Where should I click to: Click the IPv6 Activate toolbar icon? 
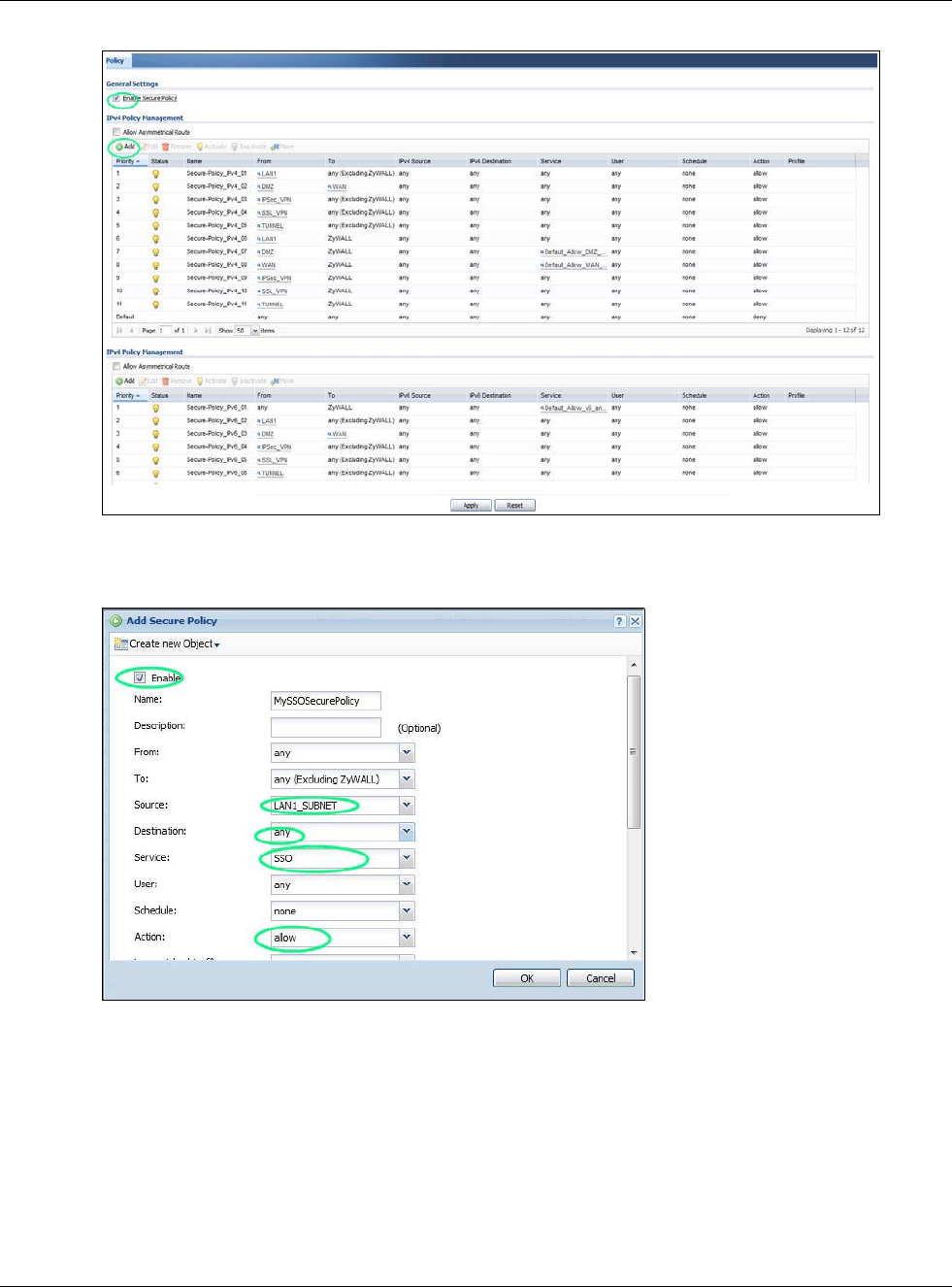tap(200, 381)
